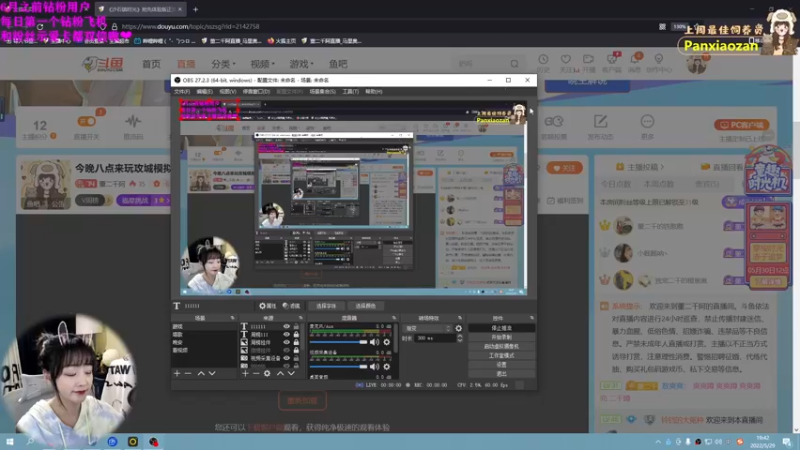This screenshot has height=450, width=800.
Task: Toggle lock on the 111111 text source
Action: [296, 327]
